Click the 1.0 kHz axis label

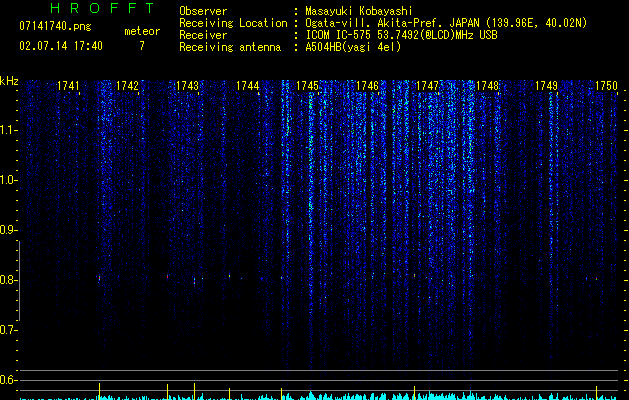(8, 180)
